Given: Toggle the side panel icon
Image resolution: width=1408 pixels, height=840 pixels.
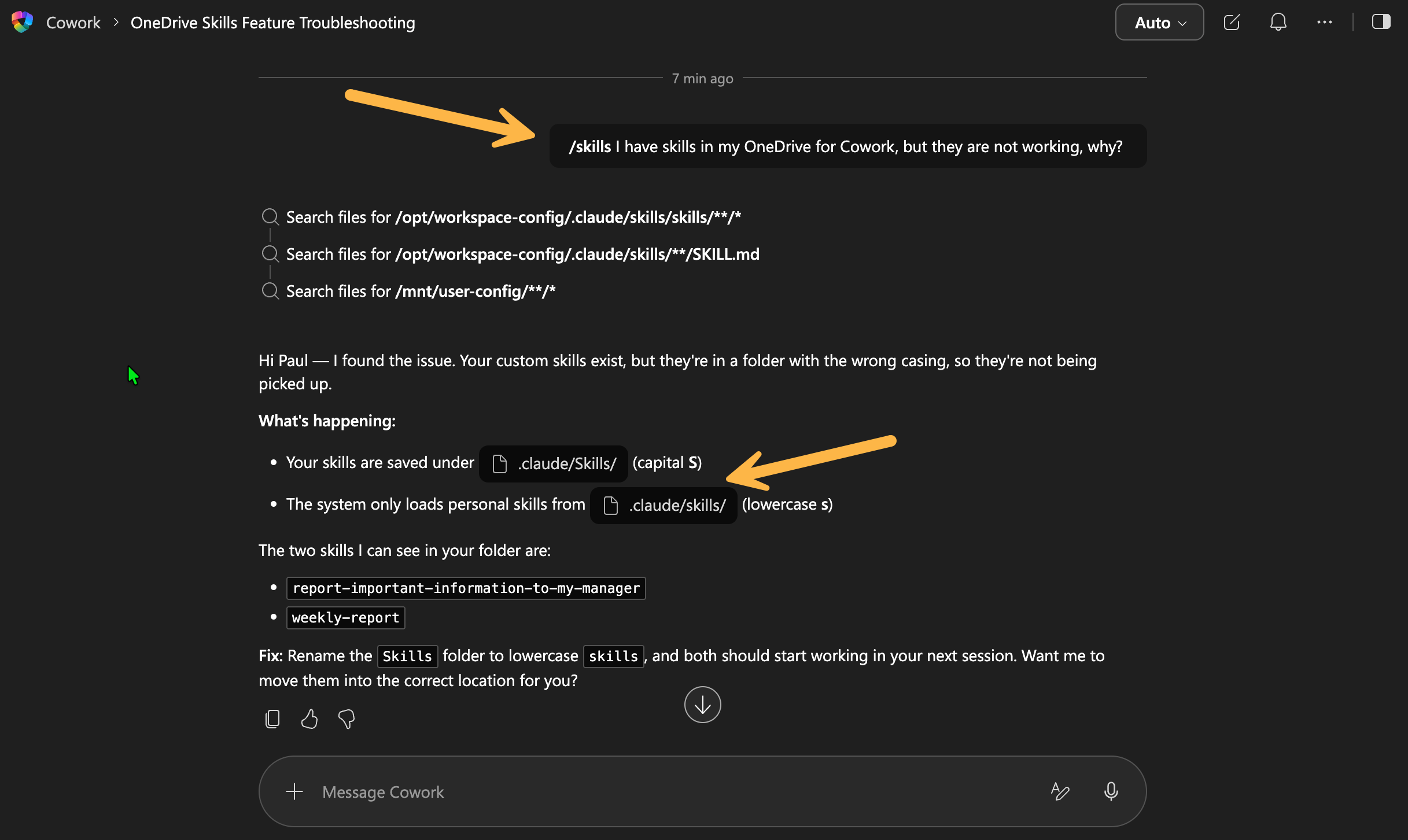Looking at the screenshot, I should 1381,22.
